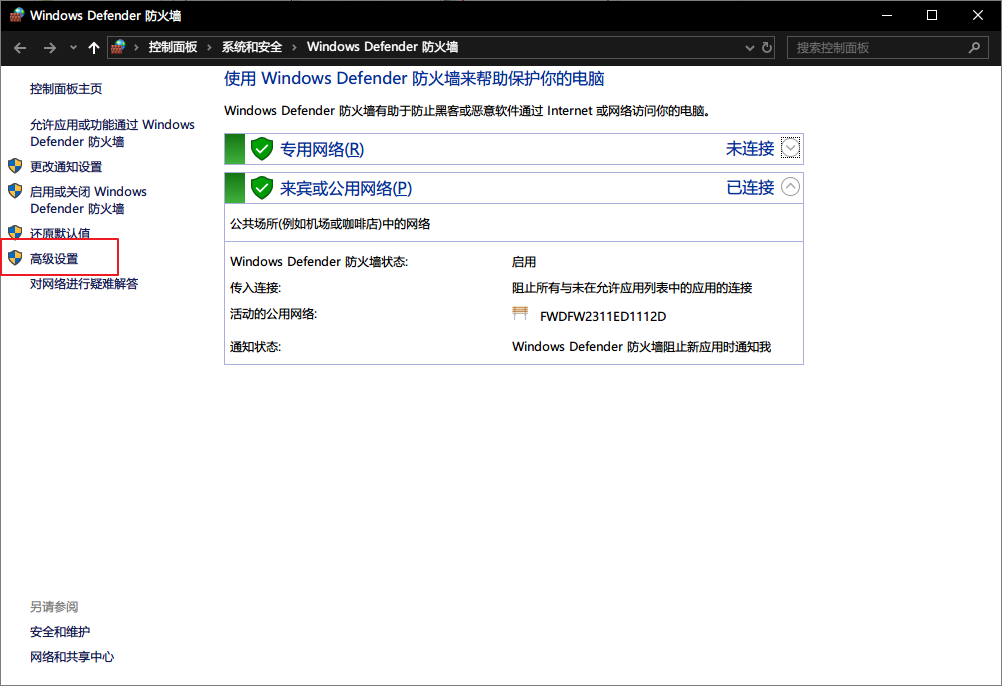Click the search magnifier icon

(x=975, y=48)
